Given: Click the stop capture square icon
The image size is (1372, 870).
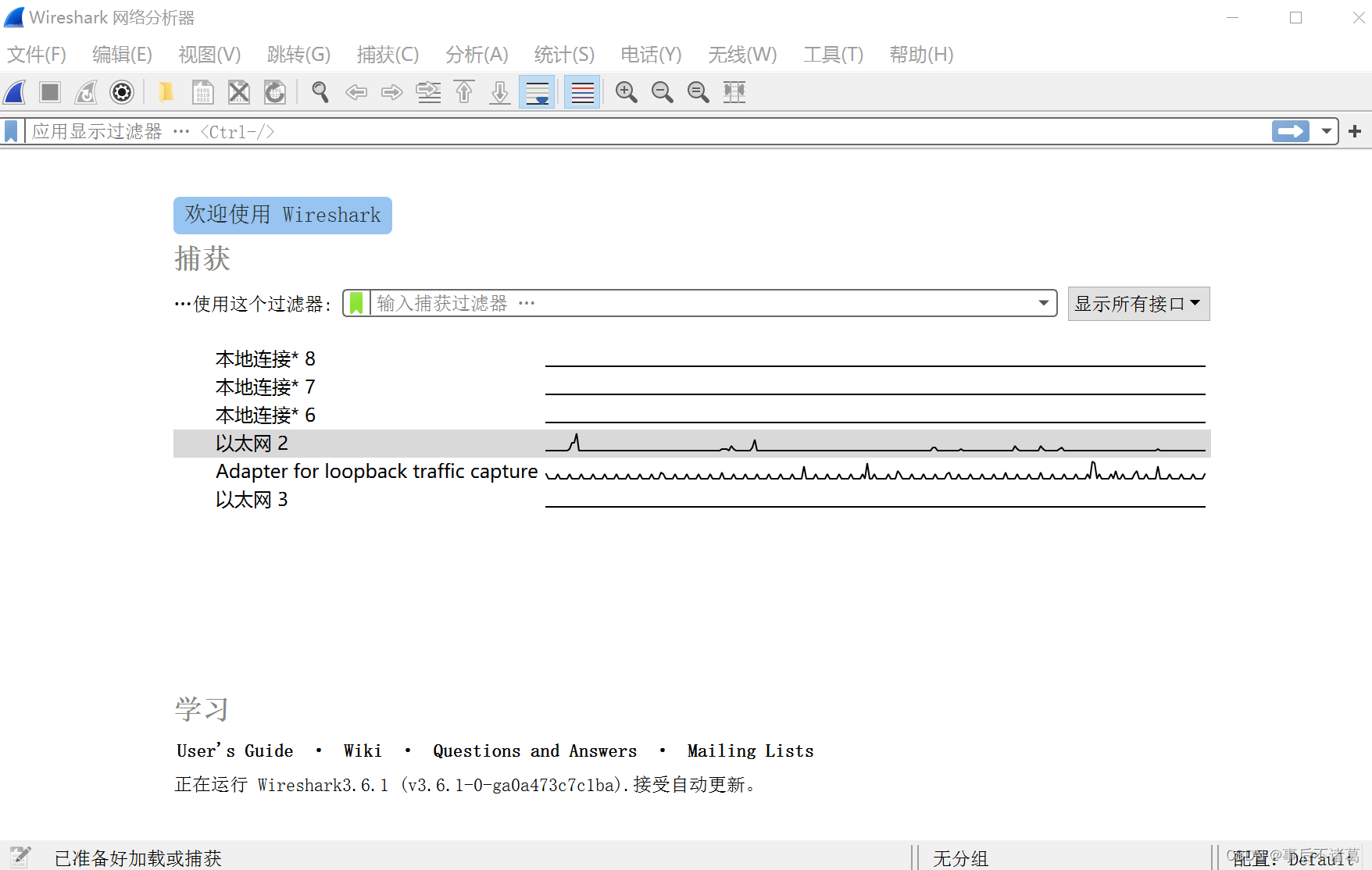Looking at the screenshot, I should [x=50, y=92].
